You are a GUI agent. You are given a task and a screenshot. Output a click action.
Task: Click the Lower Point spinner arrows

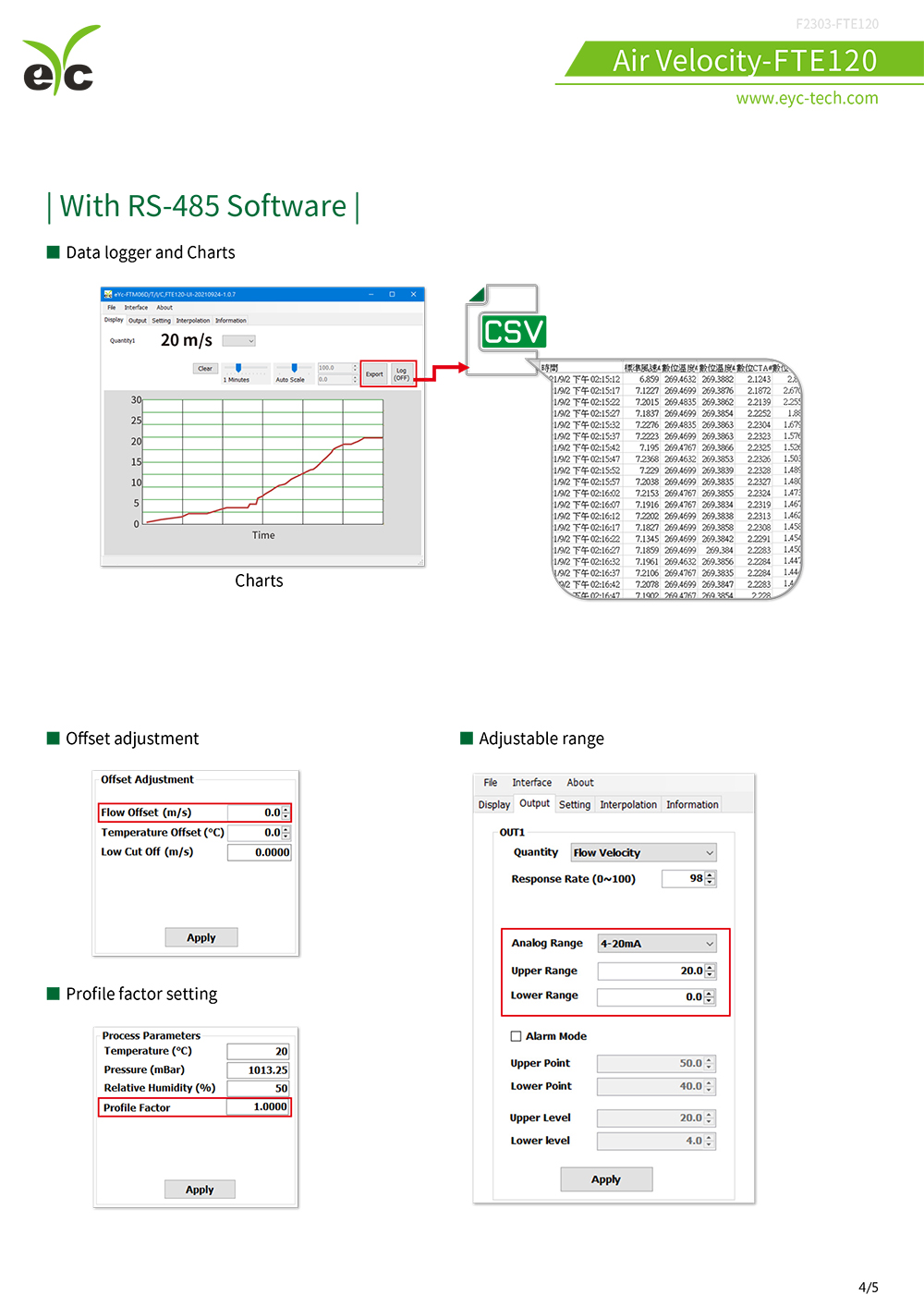click(x=710, y=1086)
